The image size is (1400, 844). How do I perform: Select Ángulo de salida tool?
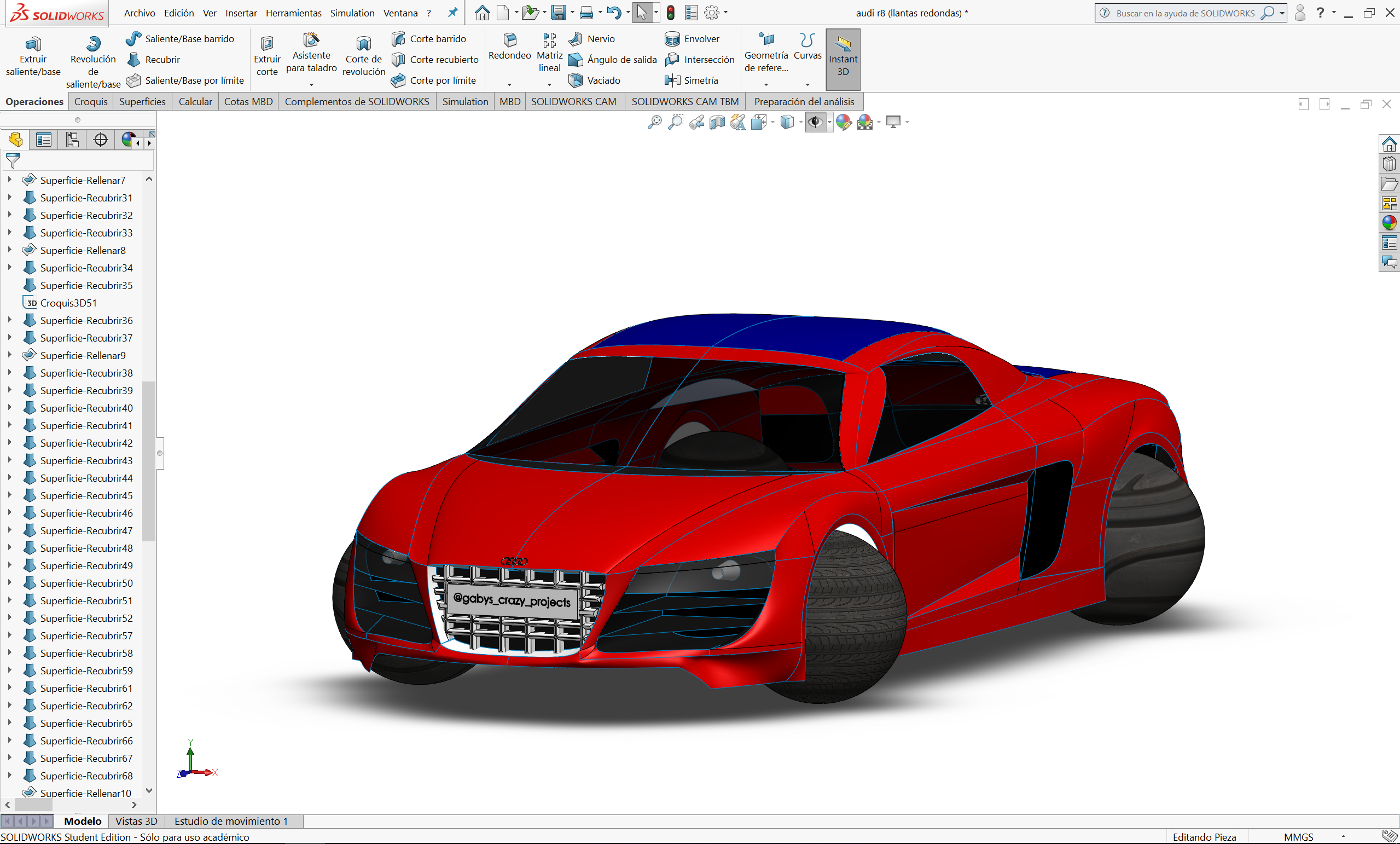coord(613,60)
